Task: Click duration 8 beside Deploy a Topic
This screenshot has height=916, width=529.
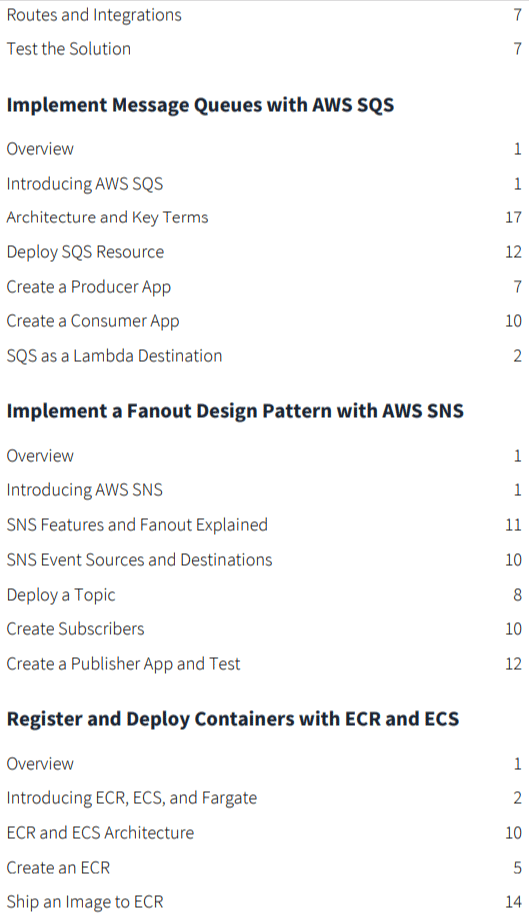Action: point(517,595)
